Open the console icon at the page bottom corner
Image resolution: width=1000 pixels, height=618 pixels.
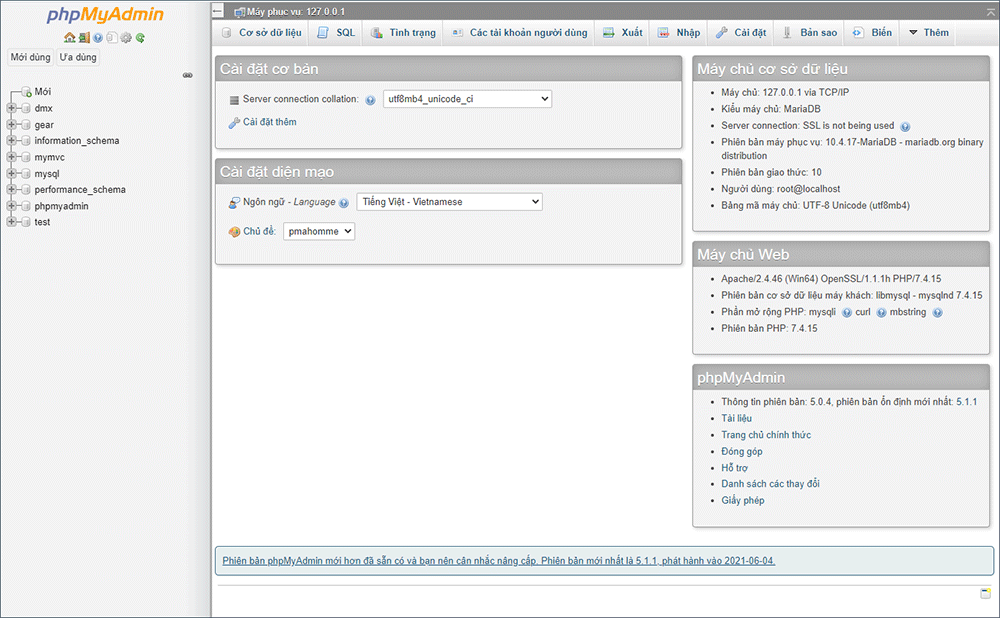pyautogui.click(x=985, y=594)
